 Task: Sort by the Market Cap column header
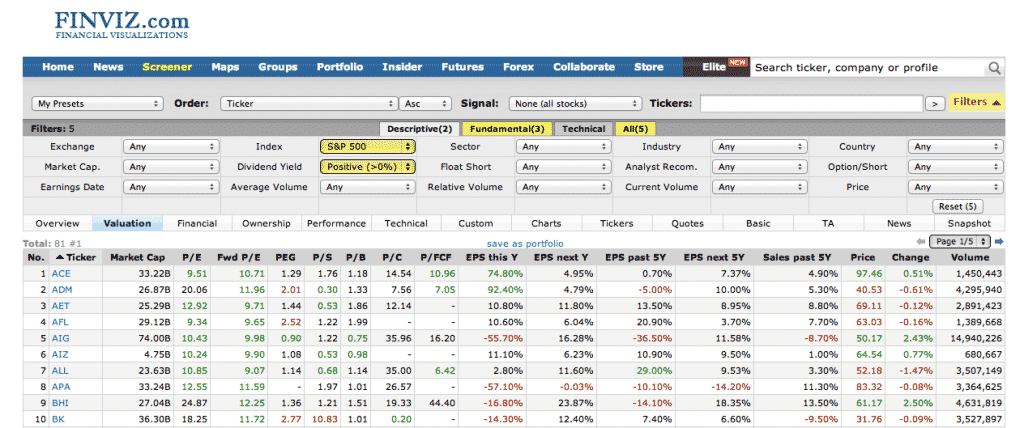(137, 257)
